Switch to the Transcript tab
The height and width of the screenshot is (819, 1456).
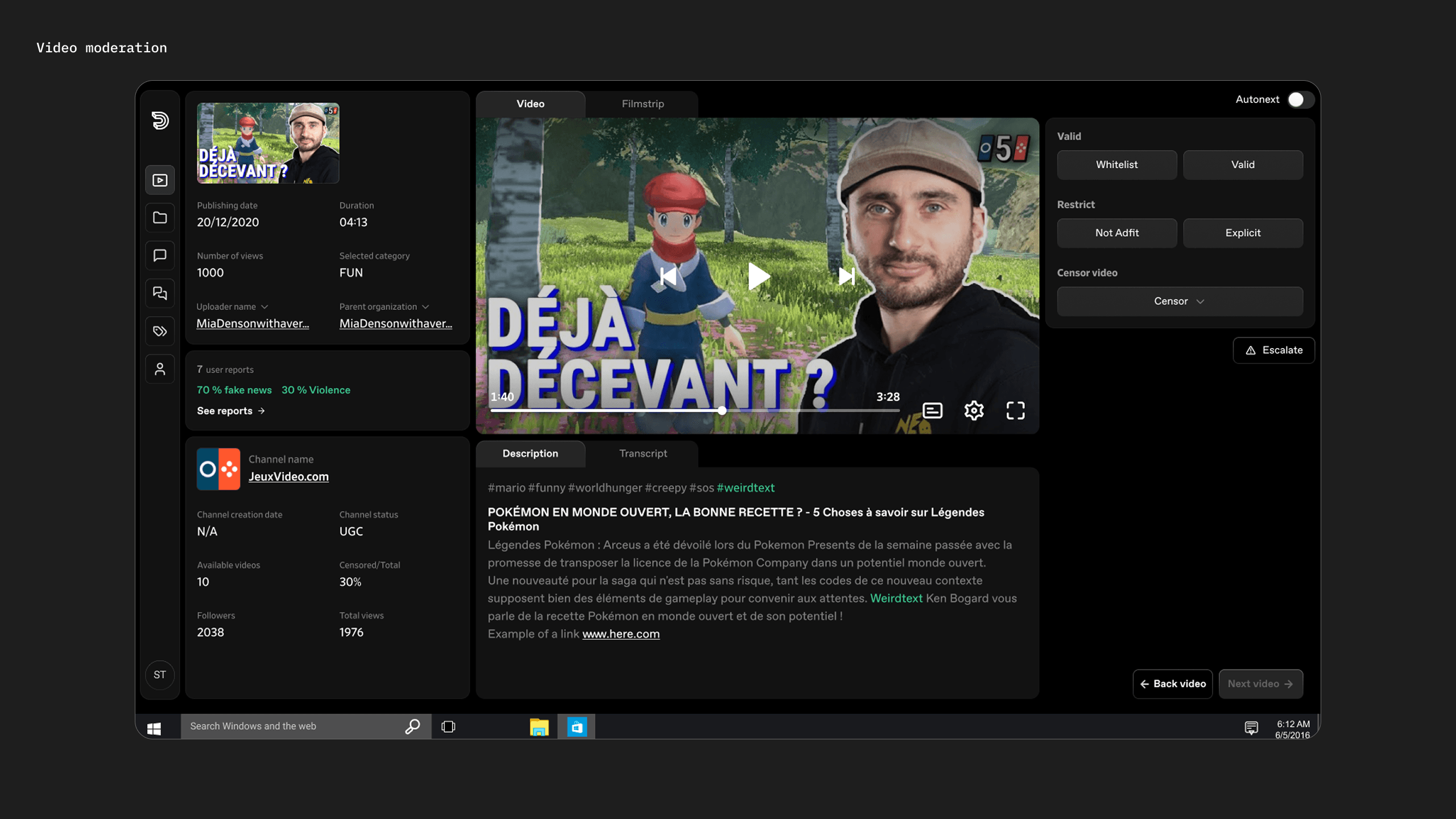tap(643, 453)
